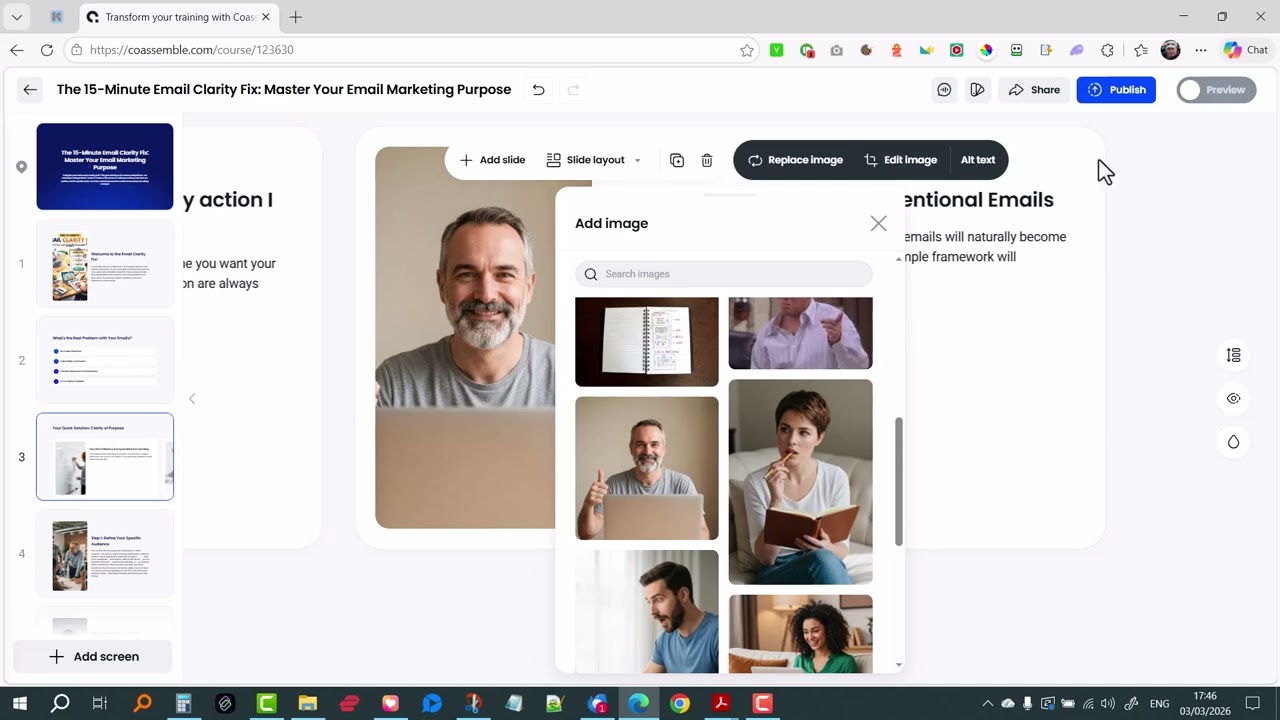Expand the browser tab search dropdown
The height and width of the screenshot is (720, 1280).
tap(17, 17)
